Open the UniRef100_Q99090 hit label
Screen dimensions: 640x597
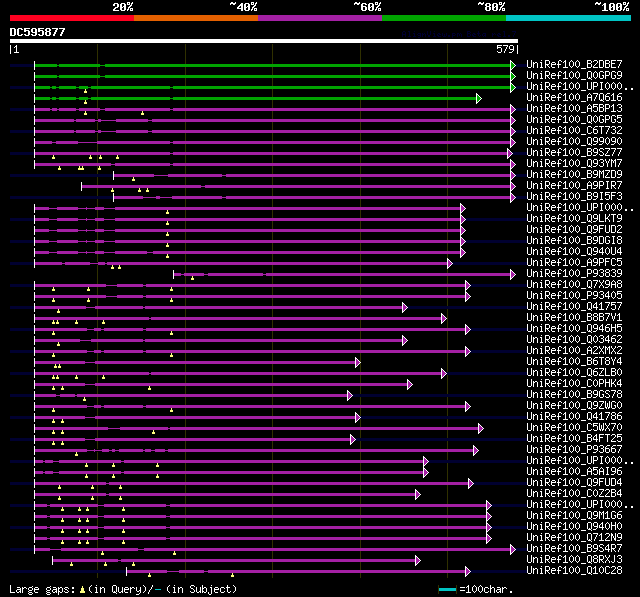pyautogui.click(x=574, y=142)
